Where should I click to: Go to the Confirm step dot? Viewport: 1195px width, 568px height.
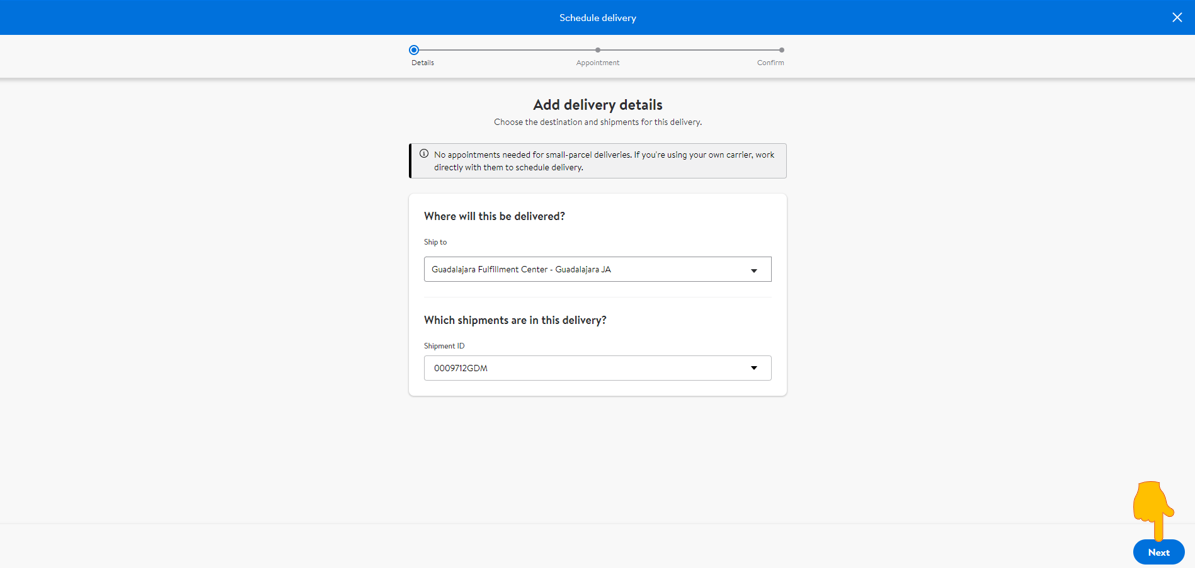click(782, 50)
